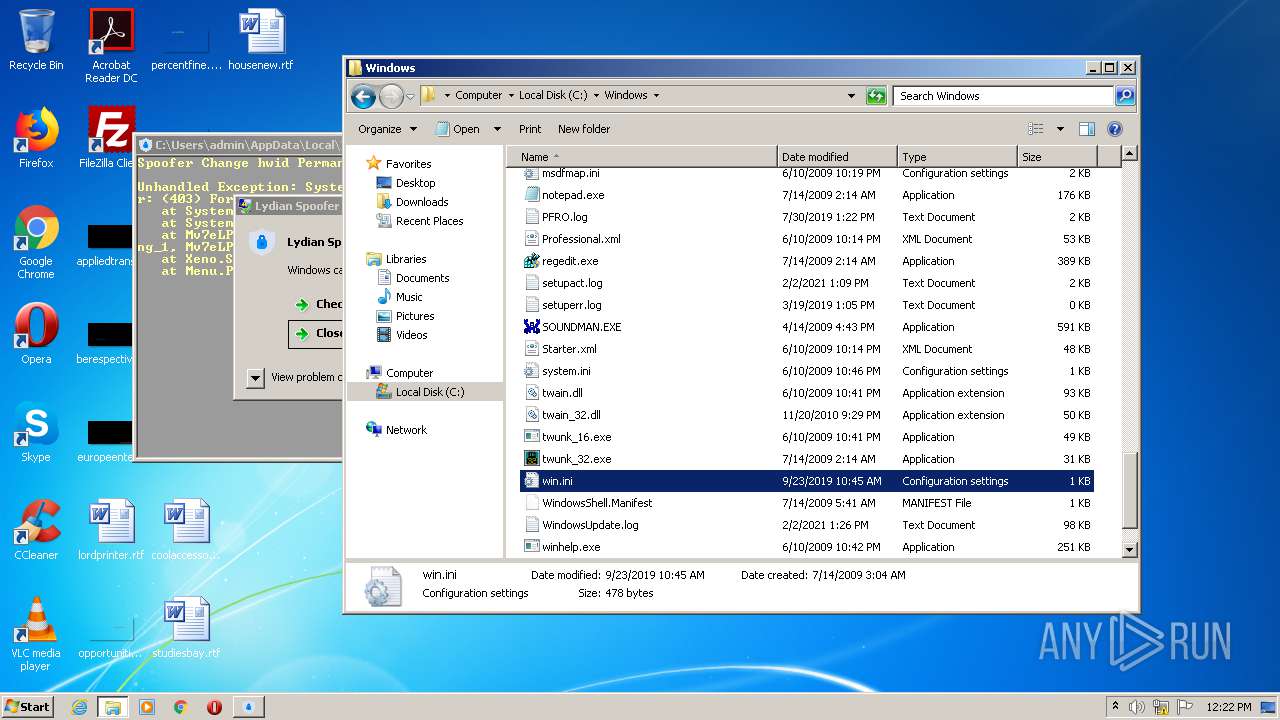Open the view options dropdown arrow
The width and height of the screenshot is (1280, 720).
[x=1060, y=129]
